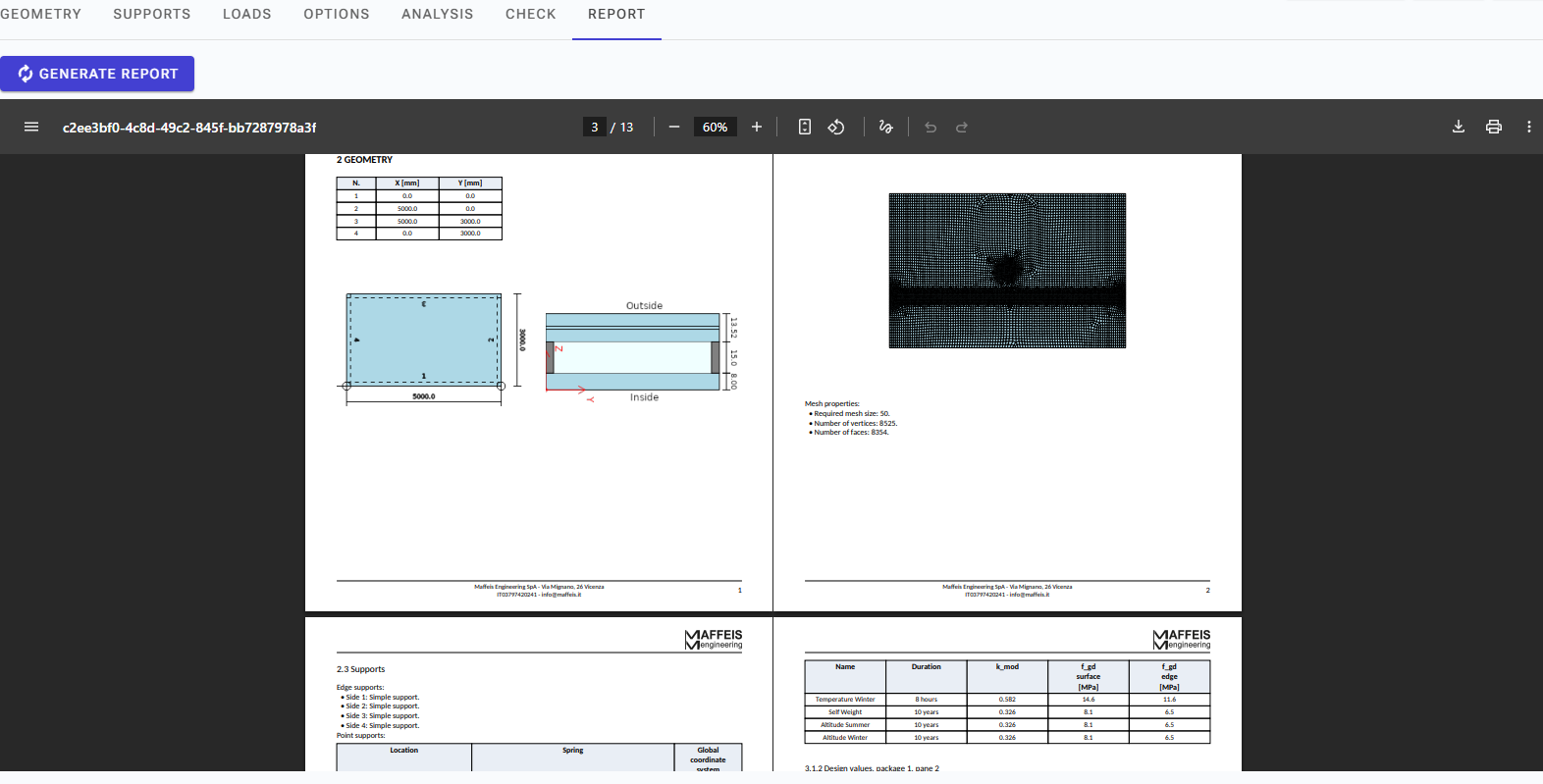Go to the Loads tab
Viewport: 1543px width, 784px height.
pyautogui.click(x=247, y=14)
